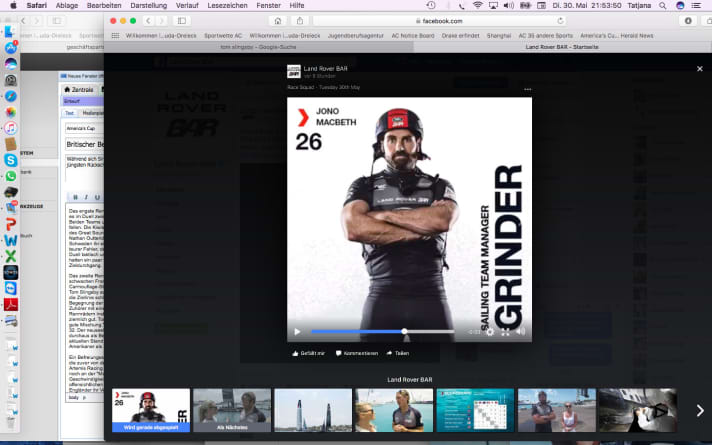Mute the video volume speaker
This screenshot has height=445, width=712.
[x=521, y=332]
